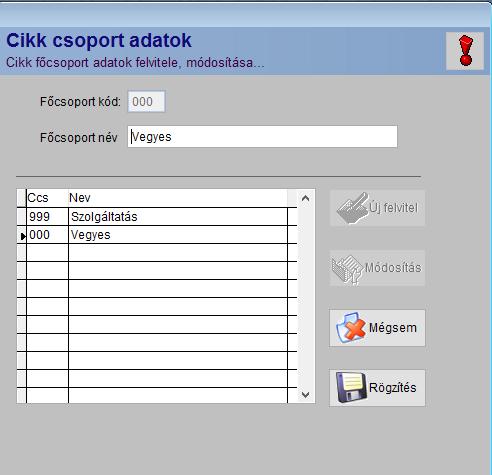This screenshot has height=475, width=492.
Task: Click the Nev column header
Action: point(178,198)
